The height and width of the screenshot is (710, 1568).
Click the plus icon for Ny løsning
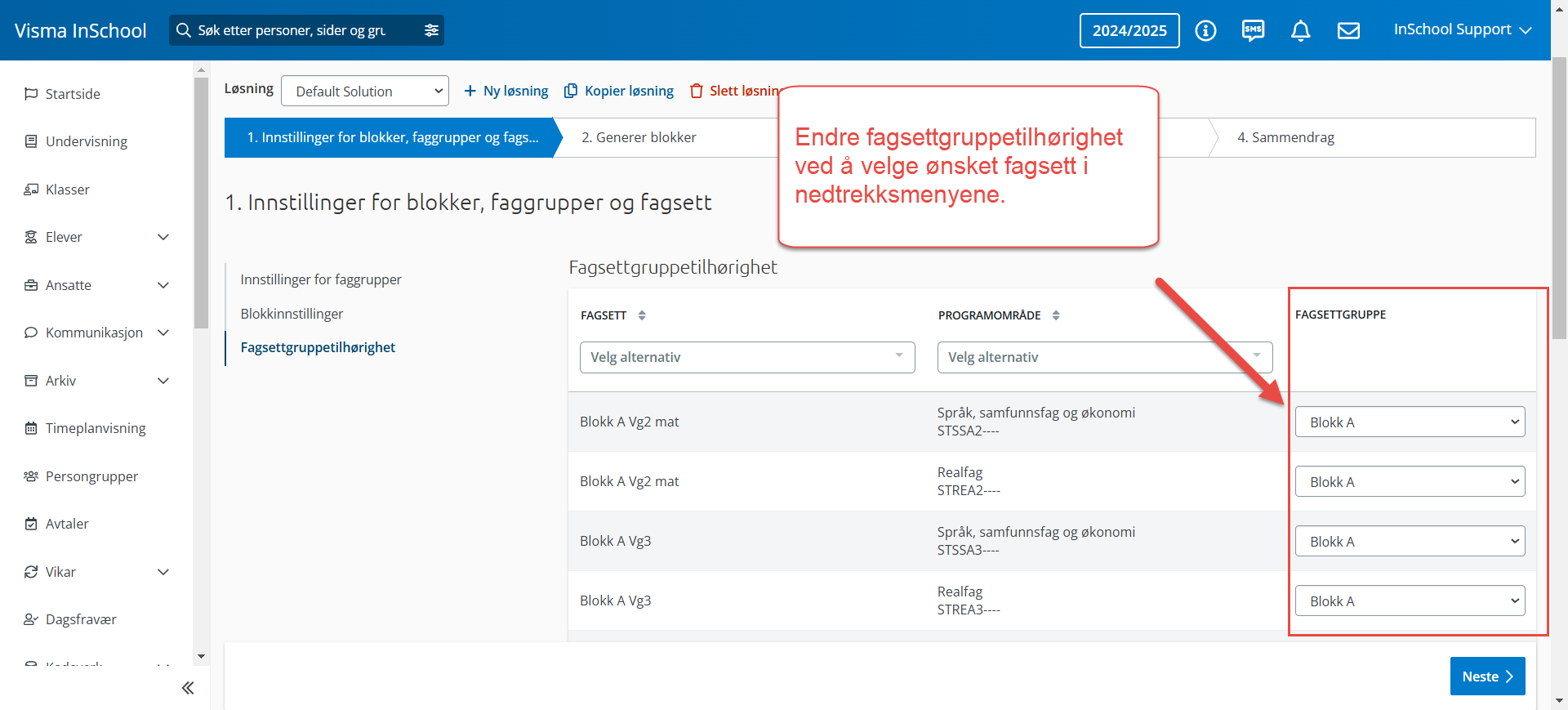point(470,91)
